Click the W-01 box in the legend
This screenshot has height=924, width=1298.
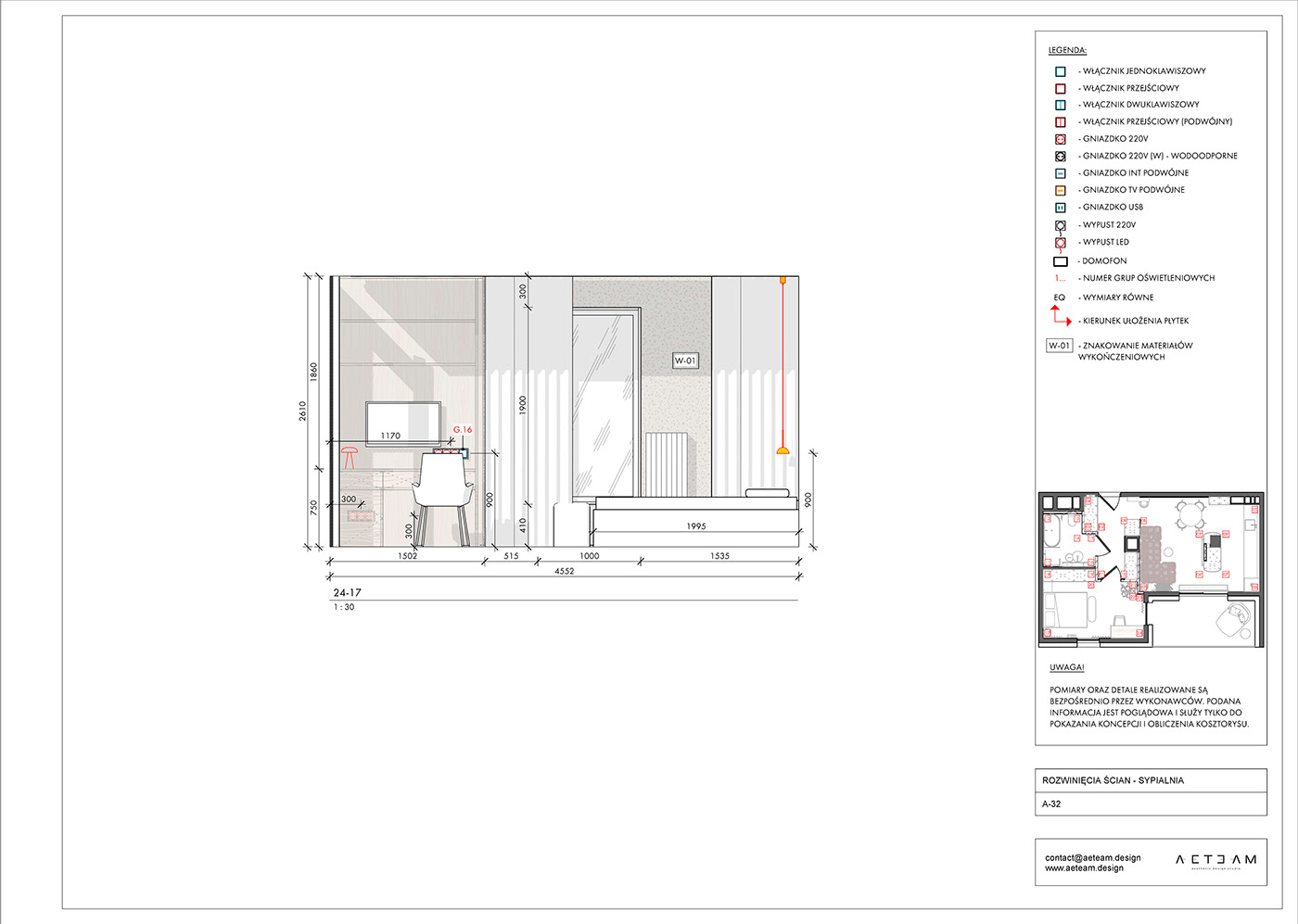pos(1059,346)
